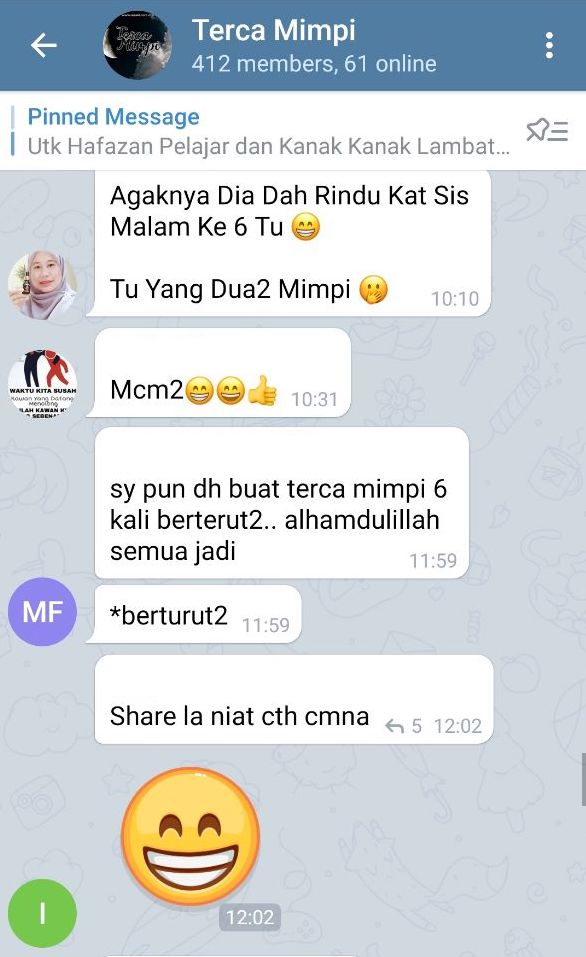Tap the back arrow in header
This screenshot has height=957, width=586.
click(43, 45)
